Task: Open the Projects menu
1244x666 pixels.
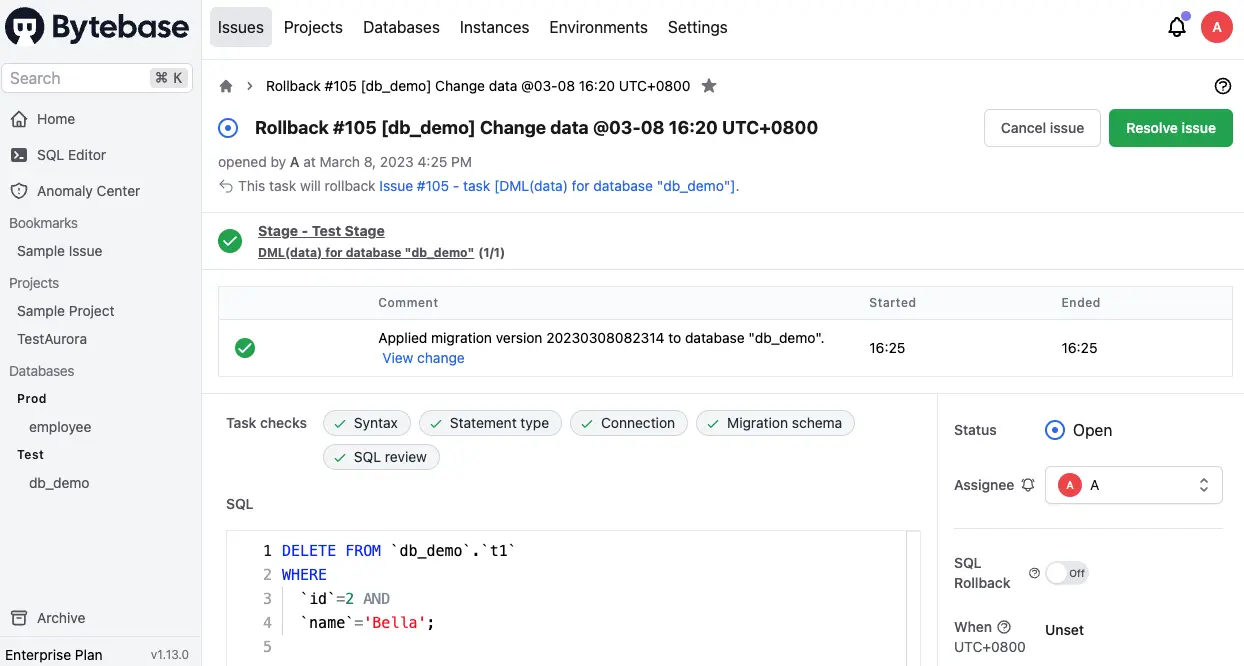Action: pos(313,27)
